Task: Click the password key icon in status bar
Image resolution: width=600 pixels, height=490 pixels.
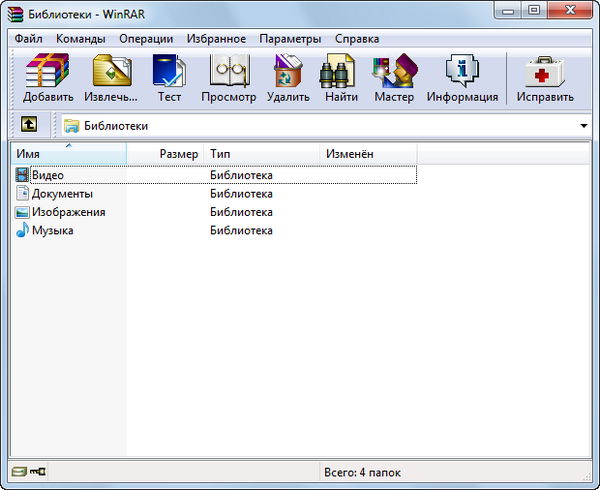Action: pos(37,471)
